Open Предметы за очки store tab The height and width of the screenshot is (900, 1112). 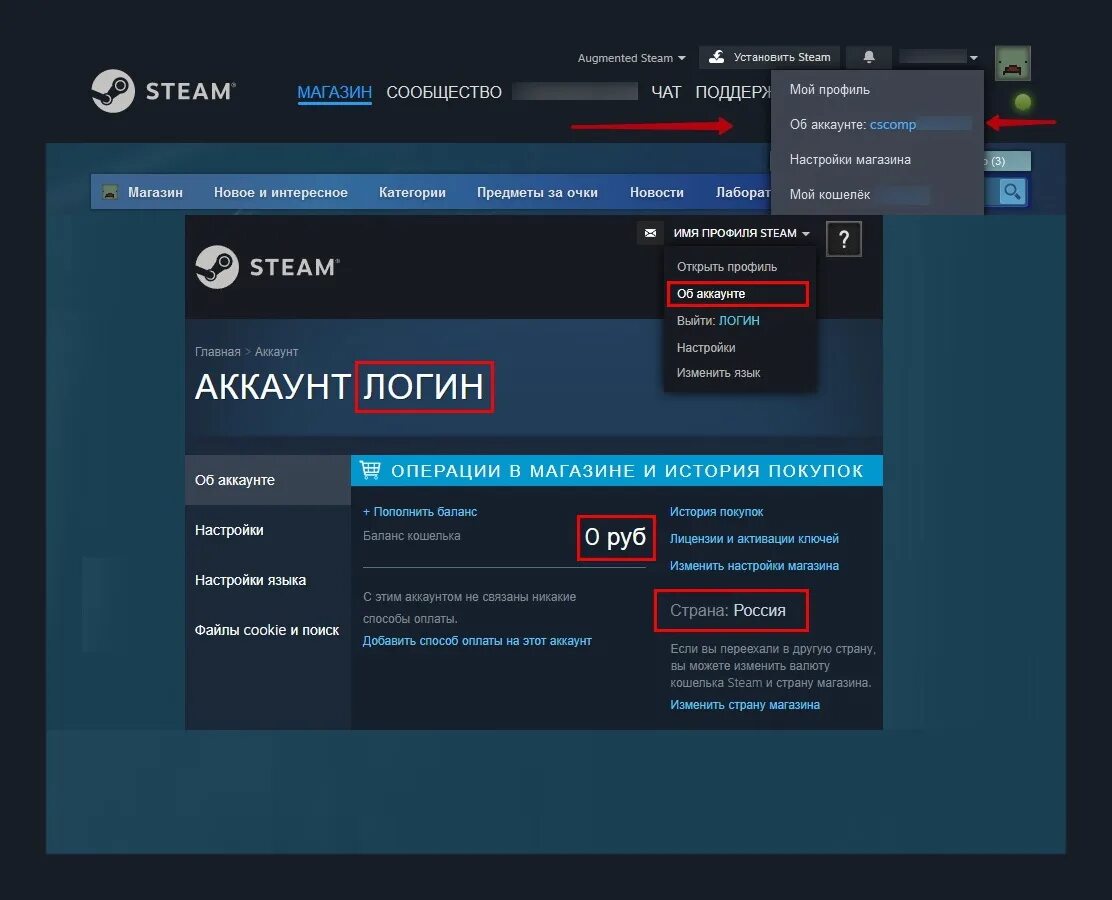[537, 192]
